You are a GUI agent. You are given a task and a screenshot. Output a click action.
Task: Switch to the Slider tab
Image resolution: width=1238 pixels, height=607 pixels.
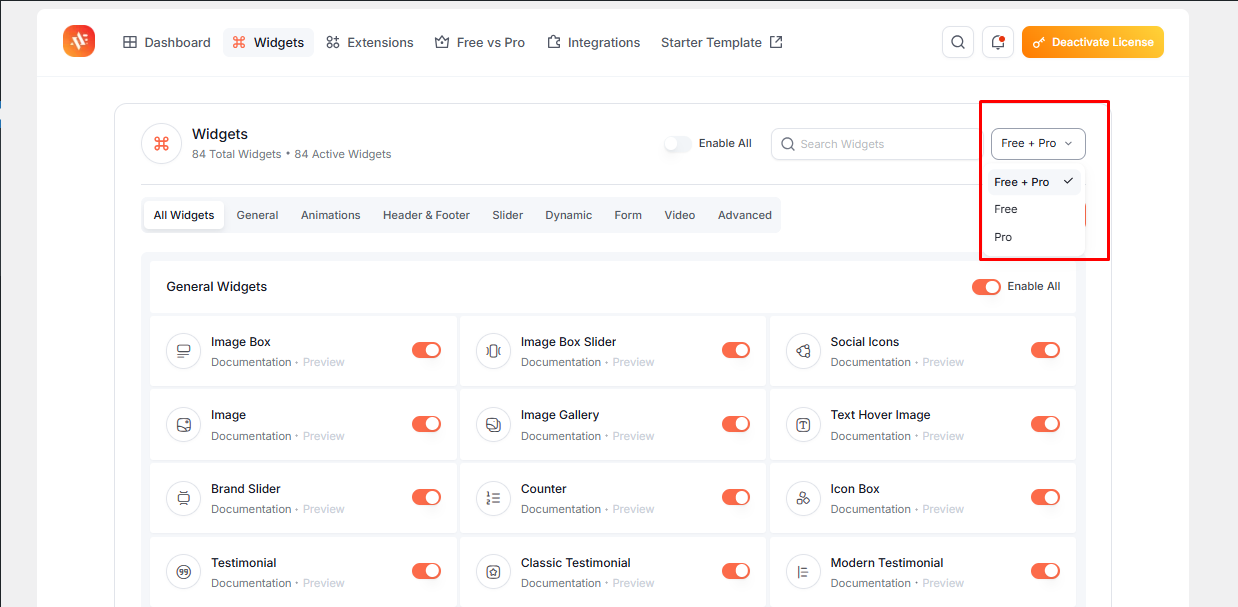tap(508, 215)
